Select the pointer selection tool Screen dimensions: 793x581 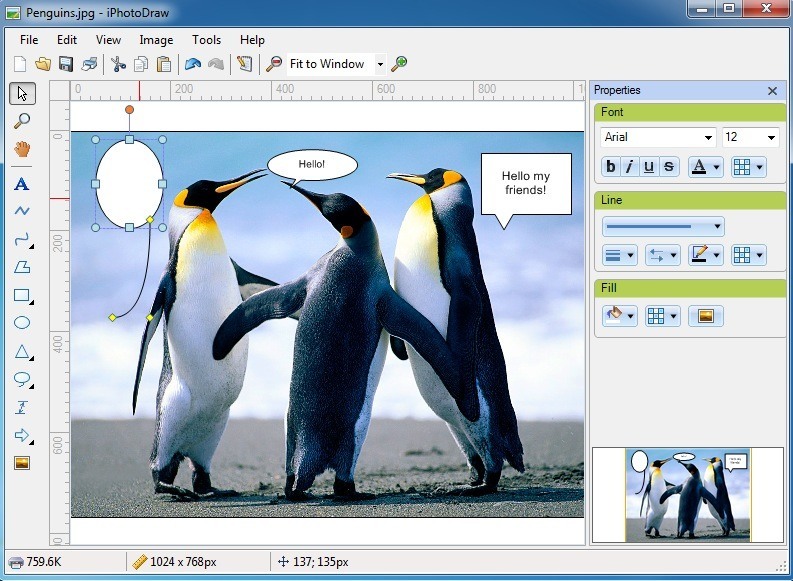[22, 93]
